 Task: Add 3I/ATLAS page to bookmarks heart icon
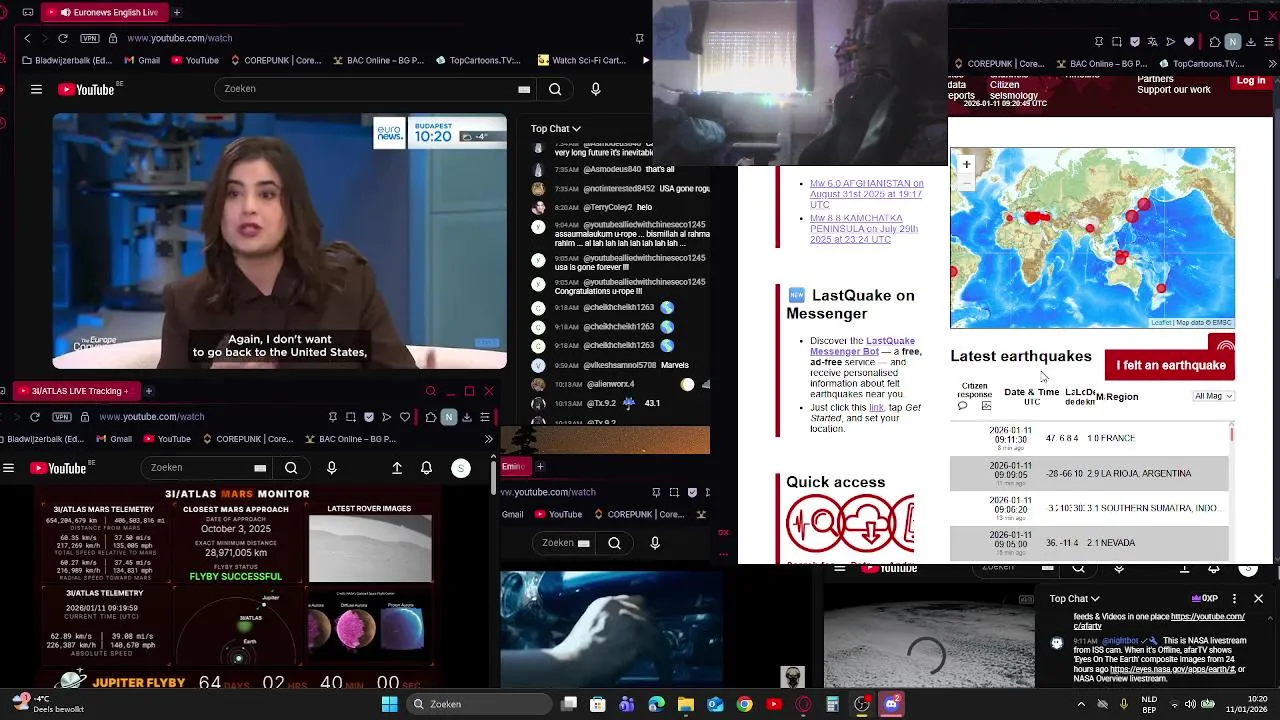405,417
